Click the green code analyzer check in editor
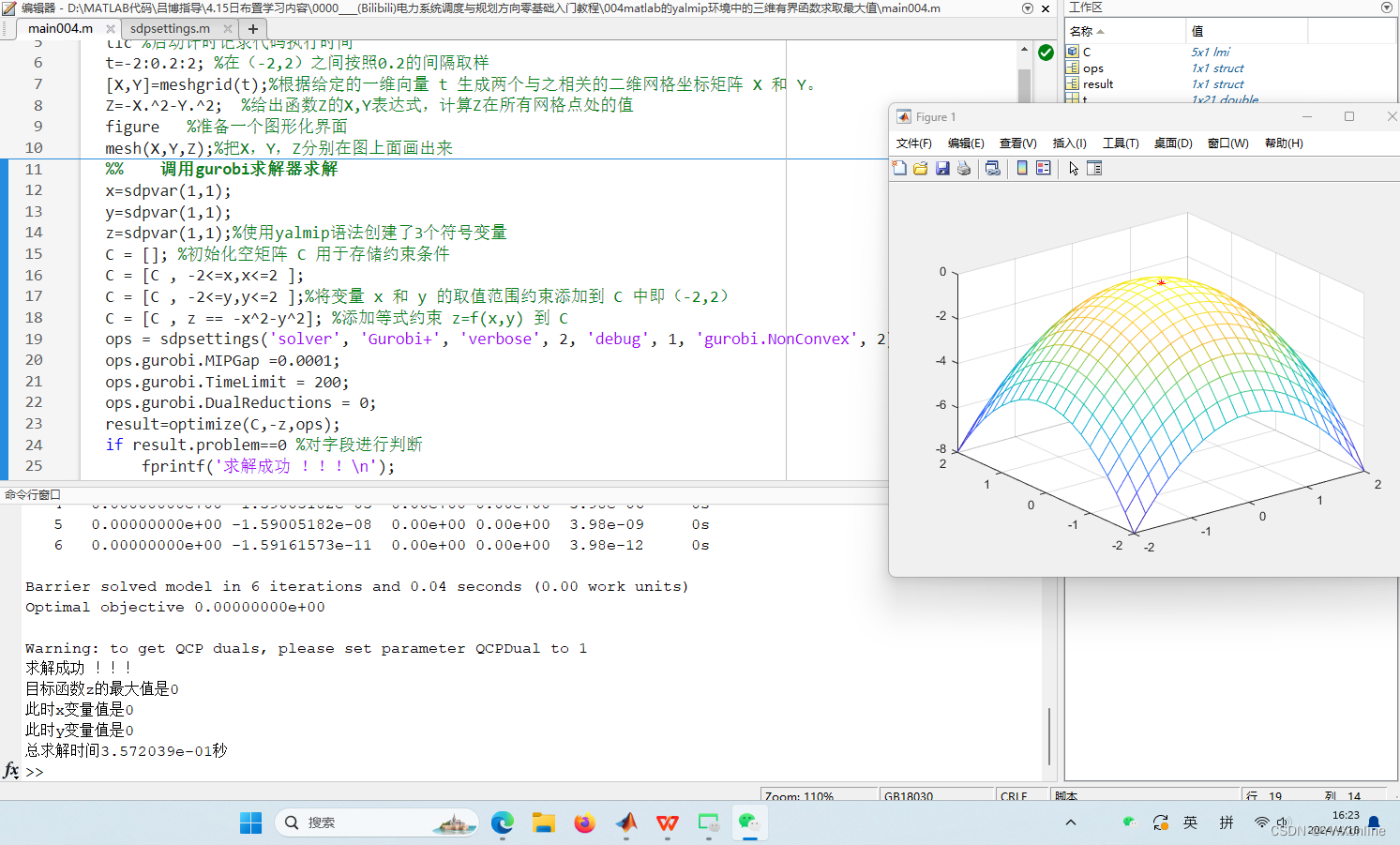This screenshot has height=845, width=1400. pos(1046,53)
